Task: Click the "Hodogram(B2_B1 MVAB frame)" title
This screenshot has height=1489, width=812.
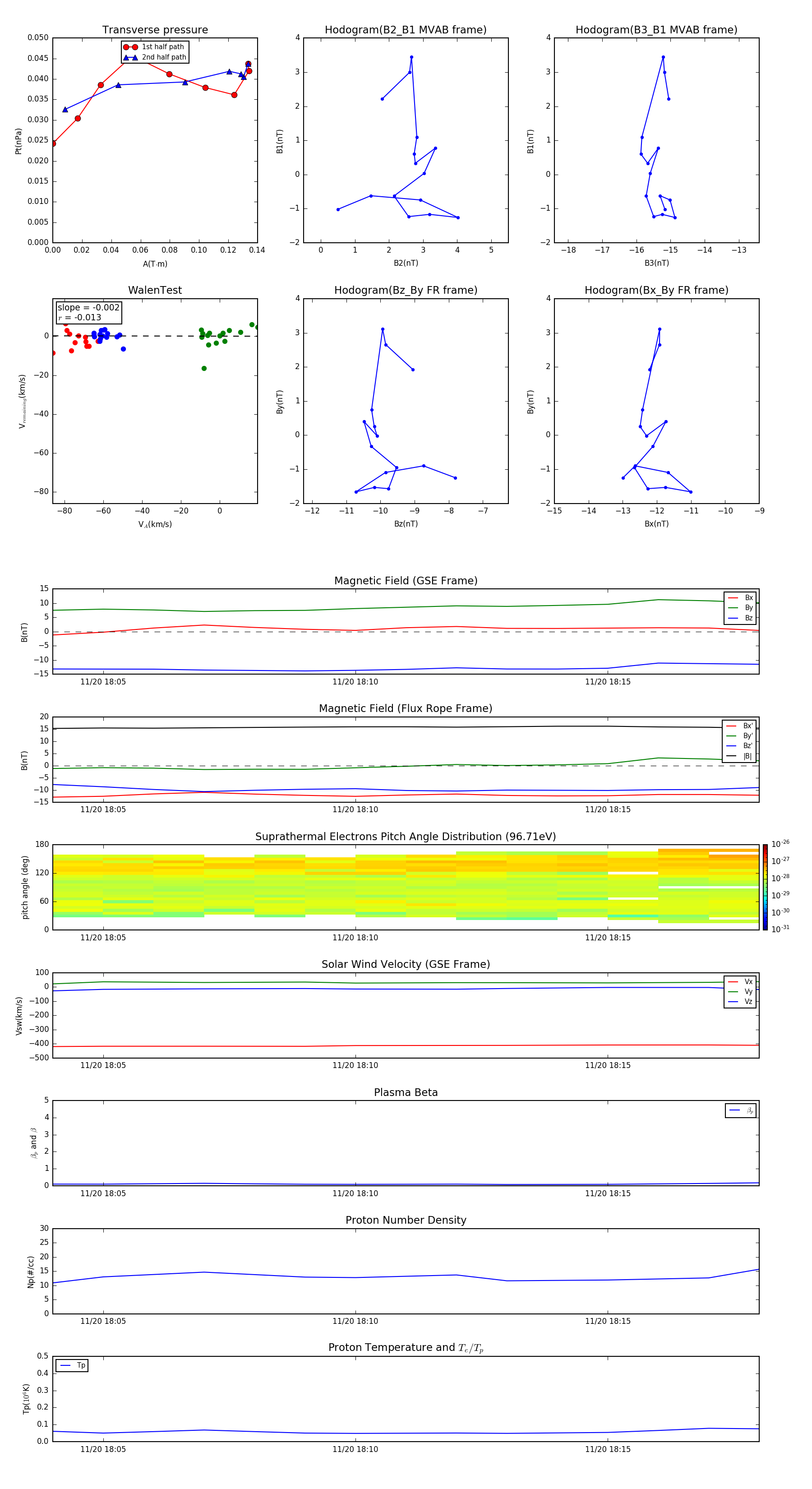Action: [x=406, y=30]
